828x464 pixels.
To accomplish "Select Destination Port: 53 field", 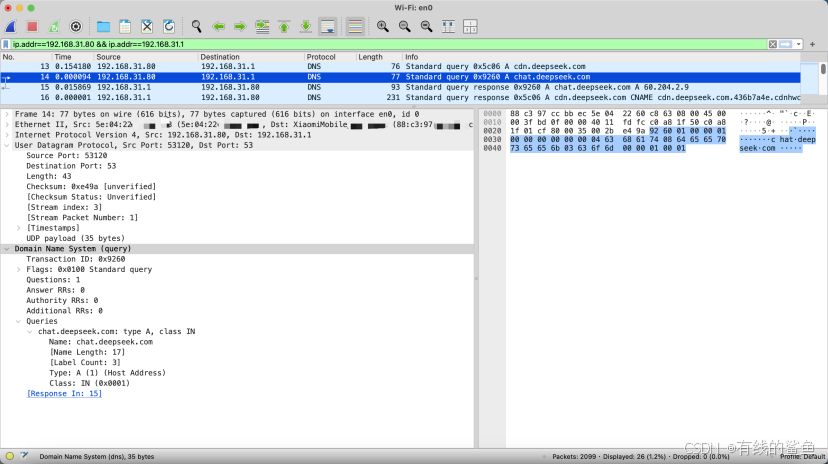I will (x=71, y=166).
